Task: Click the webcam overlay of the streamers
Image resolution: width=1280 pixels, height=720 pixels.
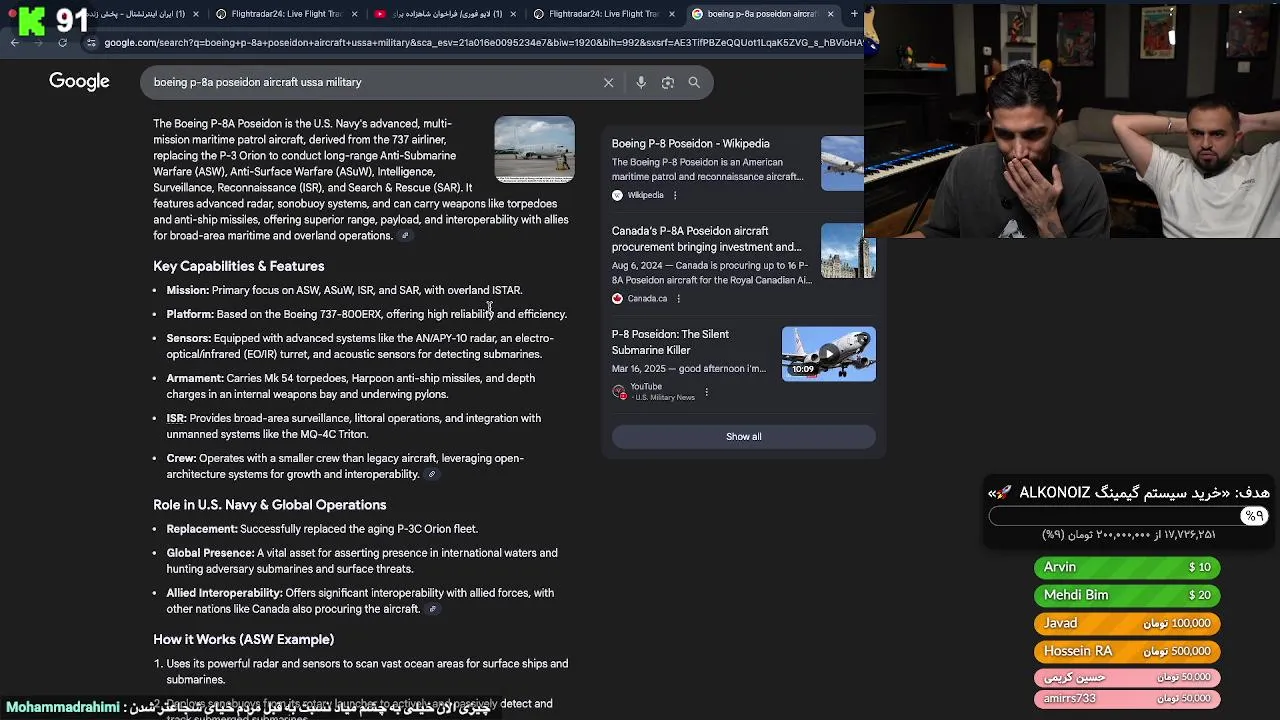Action: (1072, 120)
